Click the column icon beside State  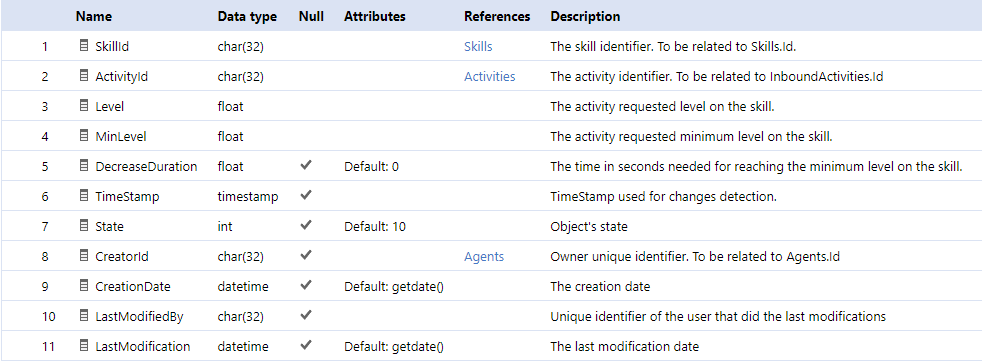pos(84,226)
